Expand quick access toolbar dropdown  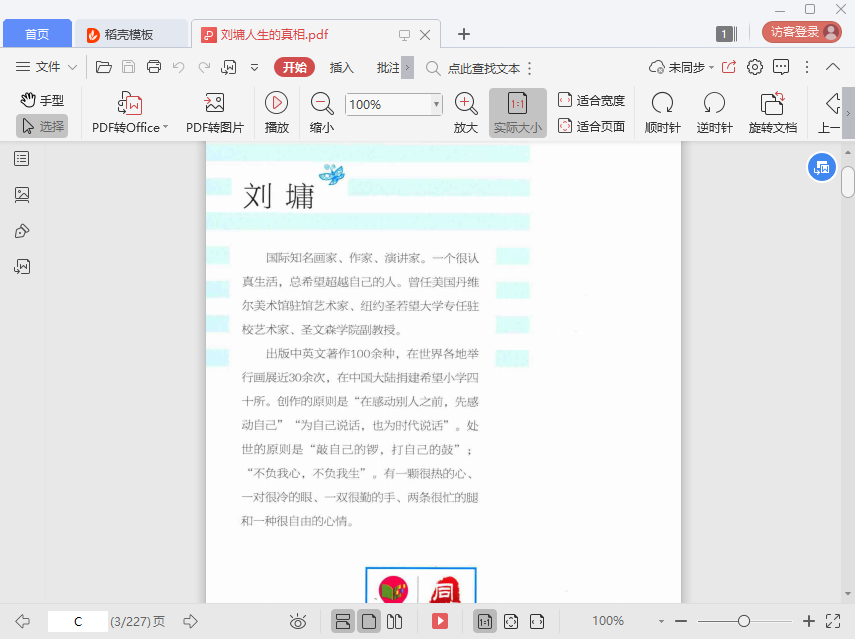pyautogui.click(x=254, y=68)
